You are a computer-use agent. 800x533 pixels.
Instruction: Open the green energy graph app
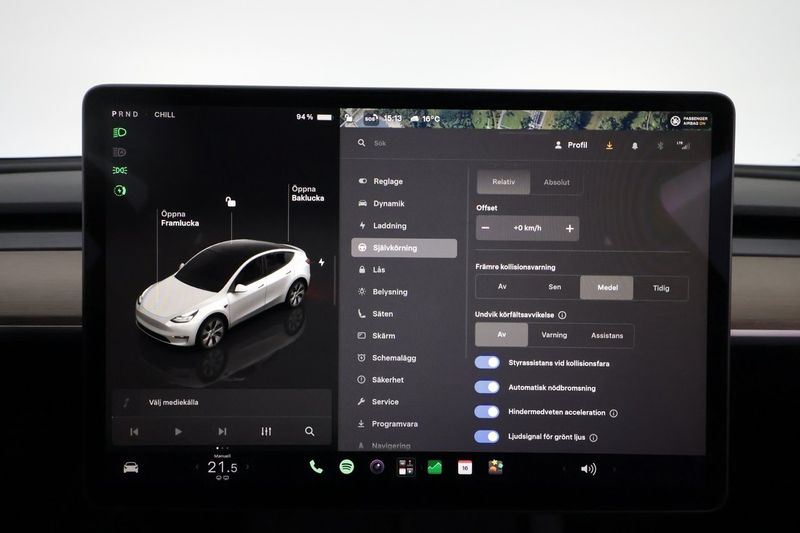point(435,467)
